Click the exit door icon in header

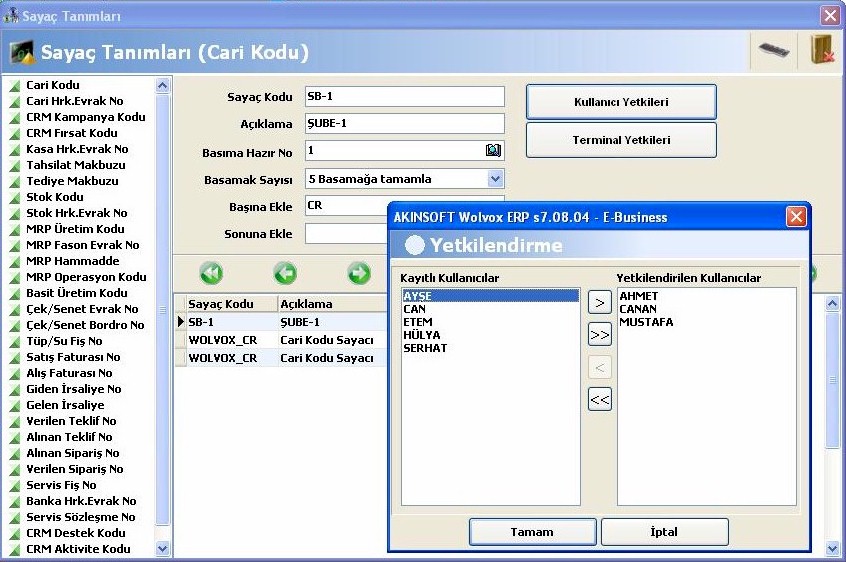(x=821, y=50)
